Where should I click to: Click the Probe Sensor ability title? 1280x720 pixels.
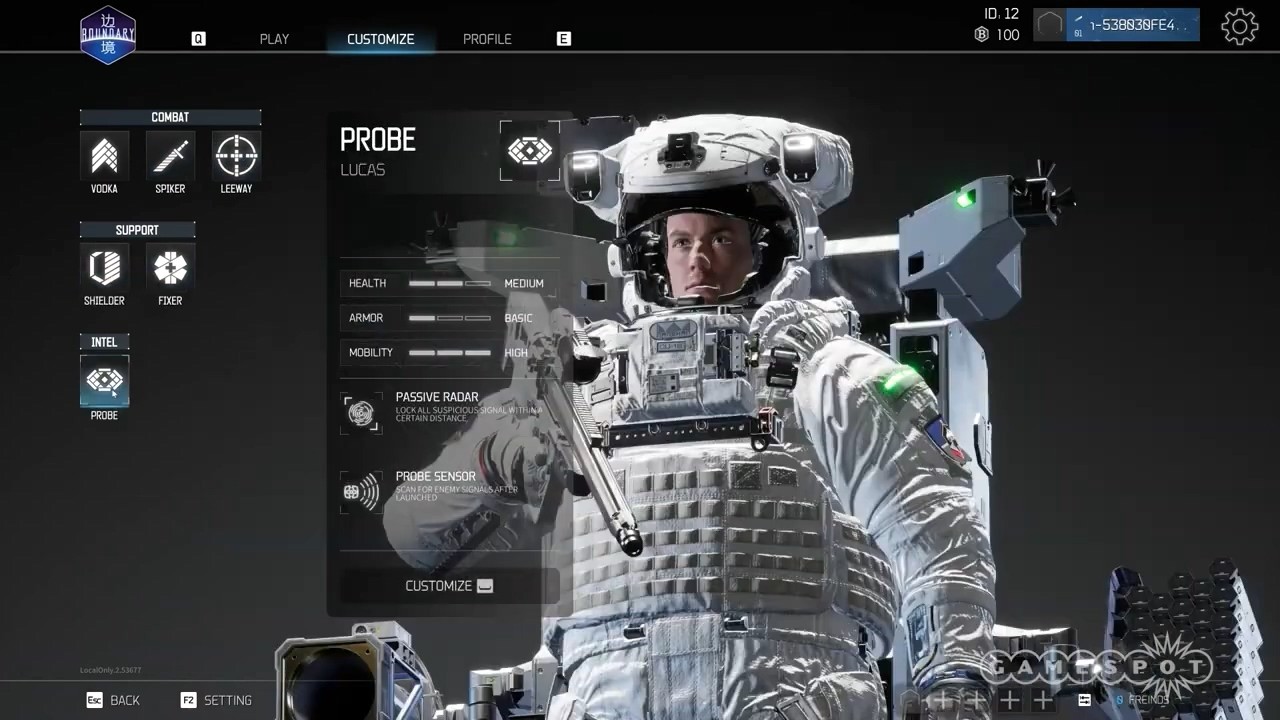tap(435, 477)
